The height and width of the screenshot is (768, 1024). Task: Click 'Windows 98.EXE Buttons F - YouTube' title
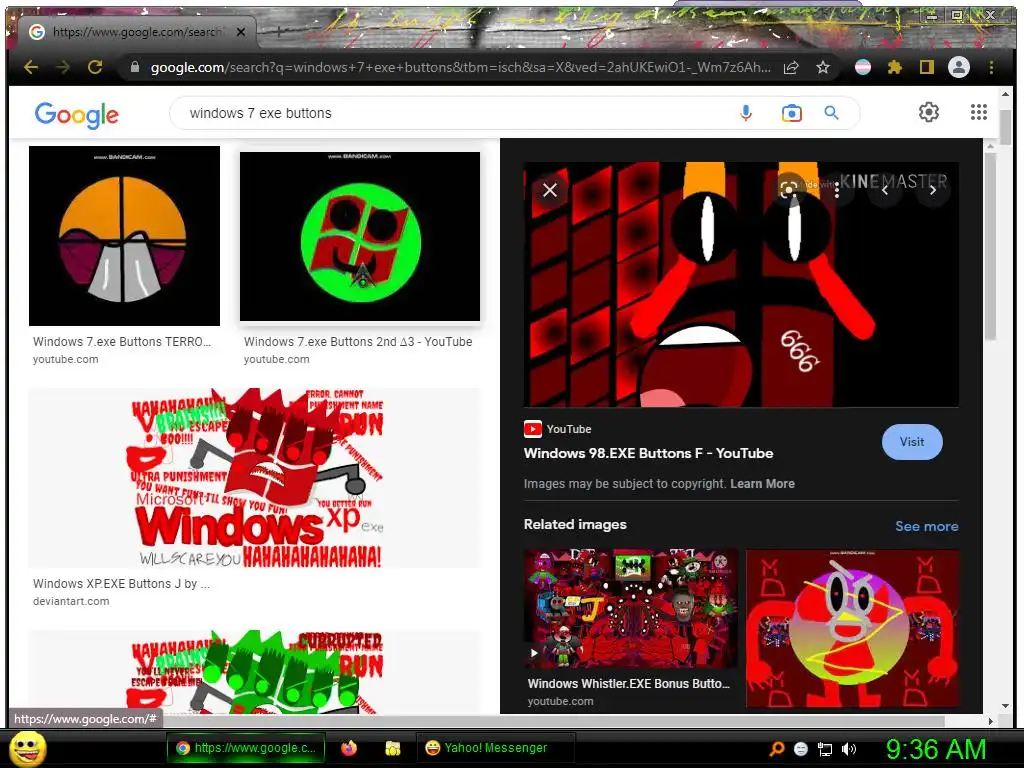[x=648, y=453]
